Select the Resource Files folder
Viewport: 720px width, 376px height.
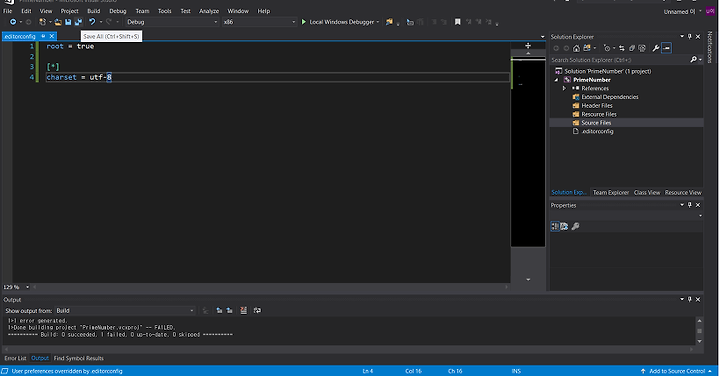pos(599,114)
